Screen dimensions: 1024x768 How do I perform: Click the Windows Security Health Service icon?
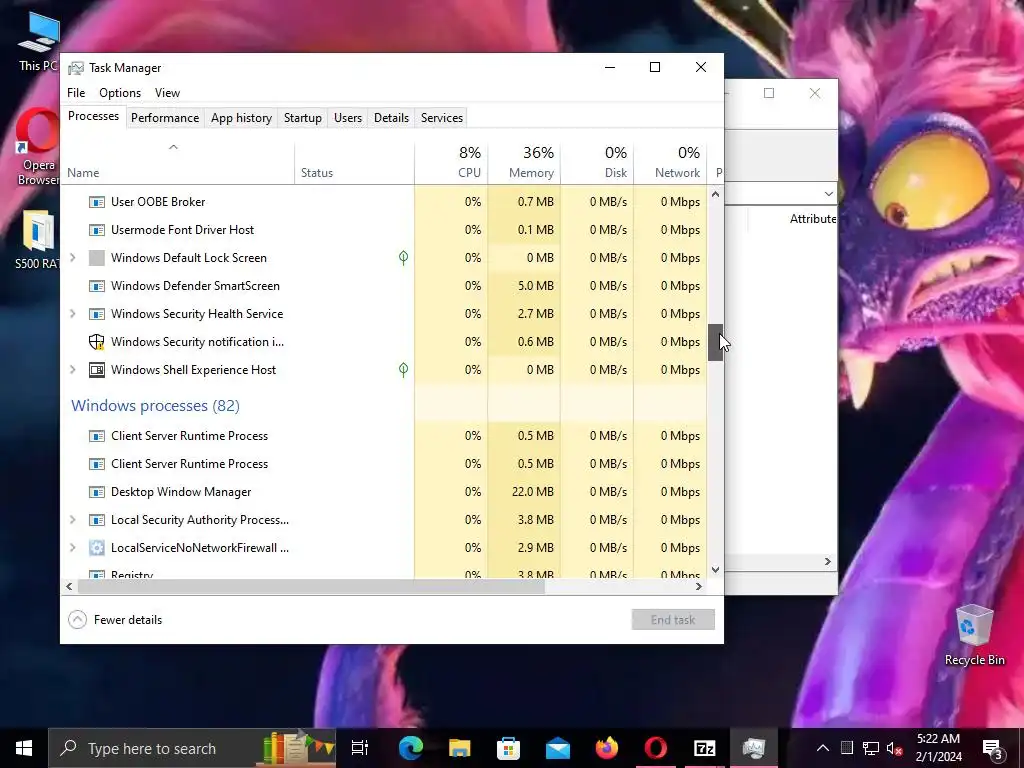click(97, 314)
